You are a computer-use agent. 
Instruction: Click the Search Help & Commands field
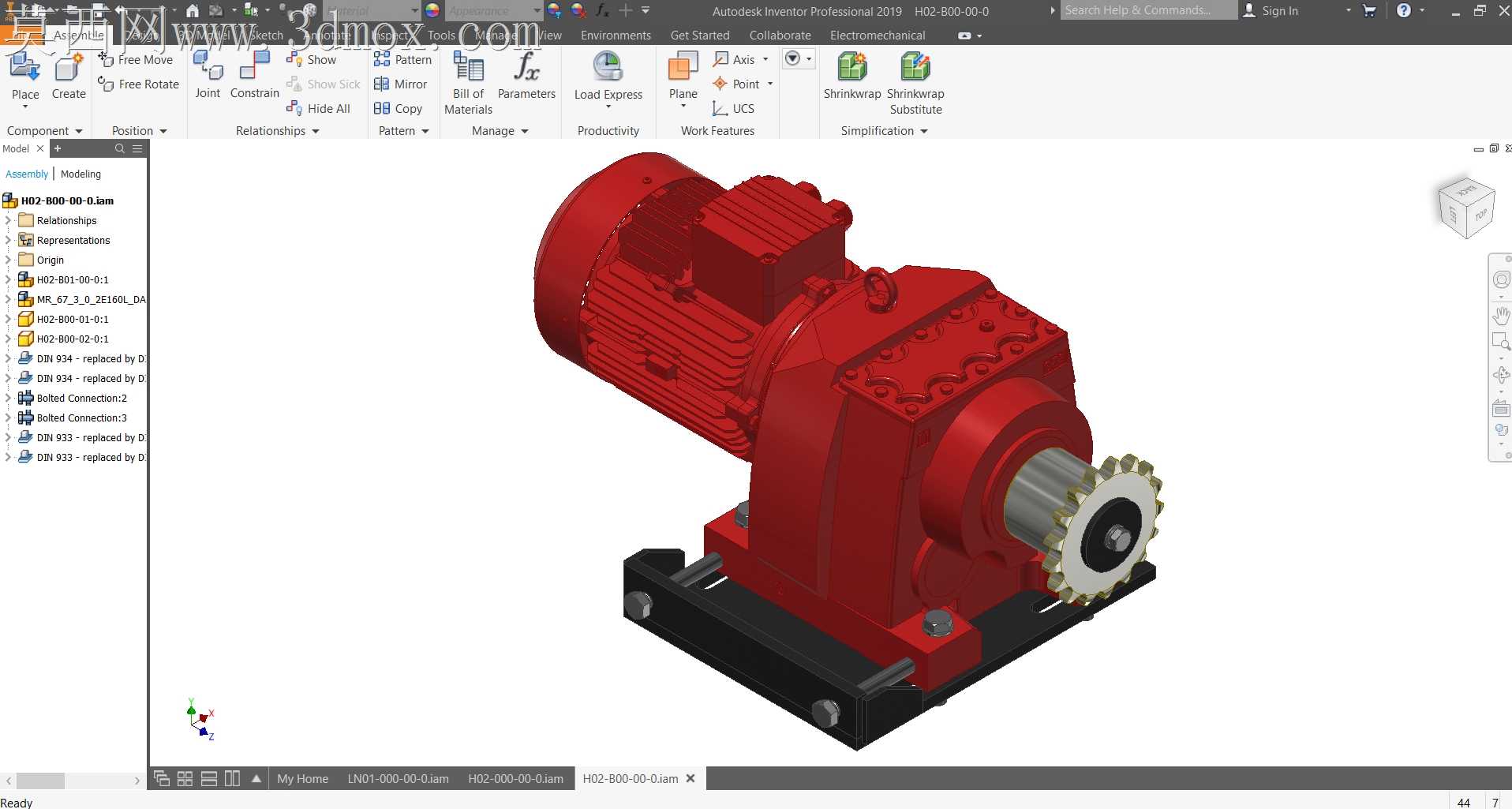click(x=1148, y=10)
